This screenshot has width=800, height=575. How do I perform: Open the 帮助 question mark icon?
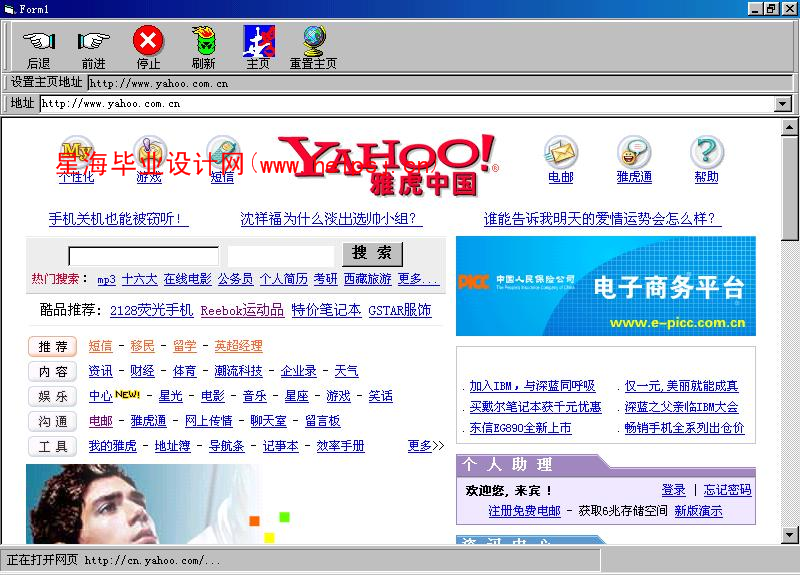click(707, 152)
